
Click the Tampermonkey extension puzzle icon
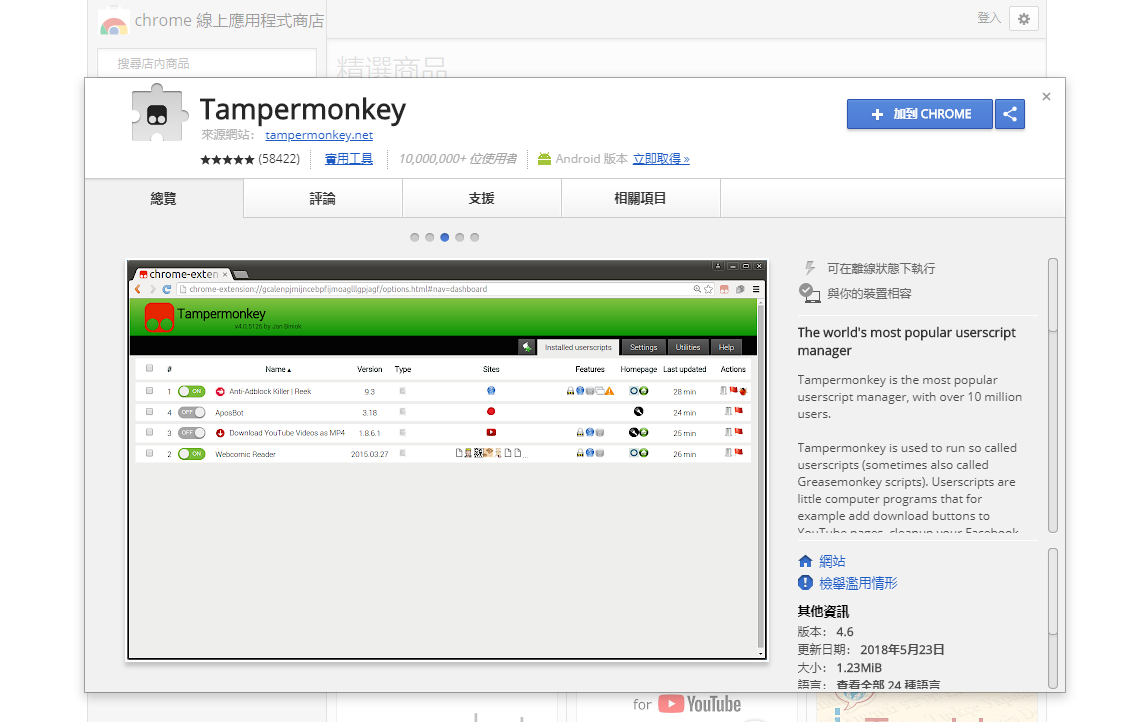[x=158, y=113]
